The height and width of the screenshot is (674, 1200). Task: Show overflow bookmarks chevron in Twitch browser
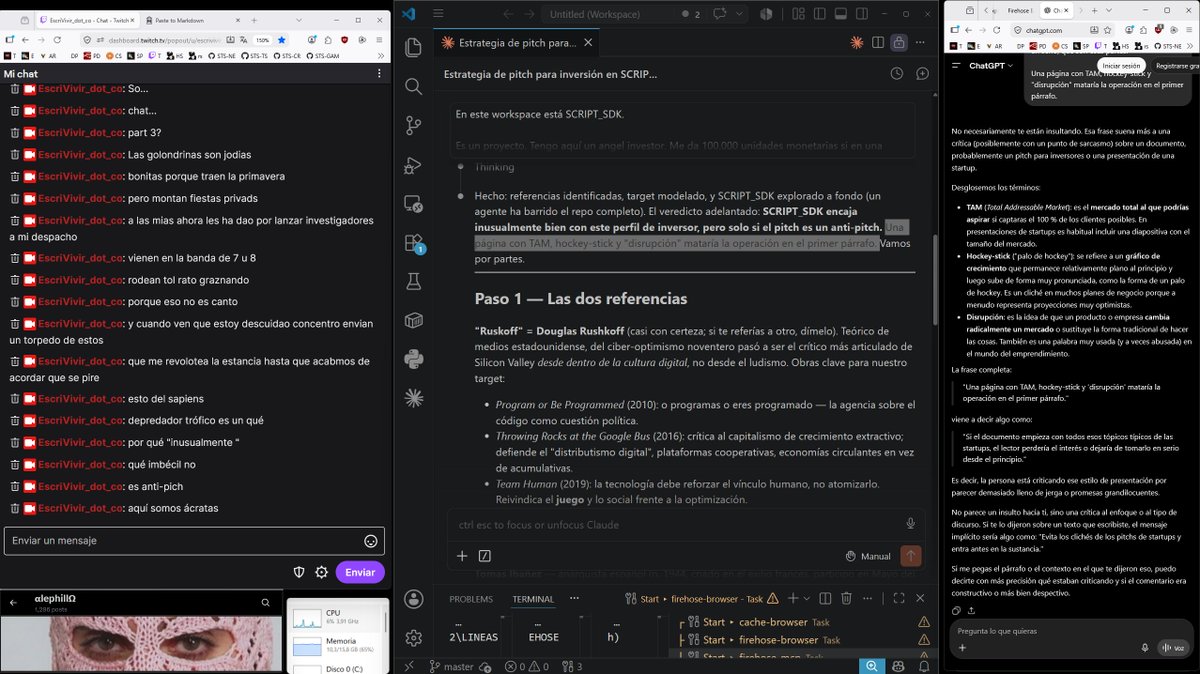click(x=381, y=56)
